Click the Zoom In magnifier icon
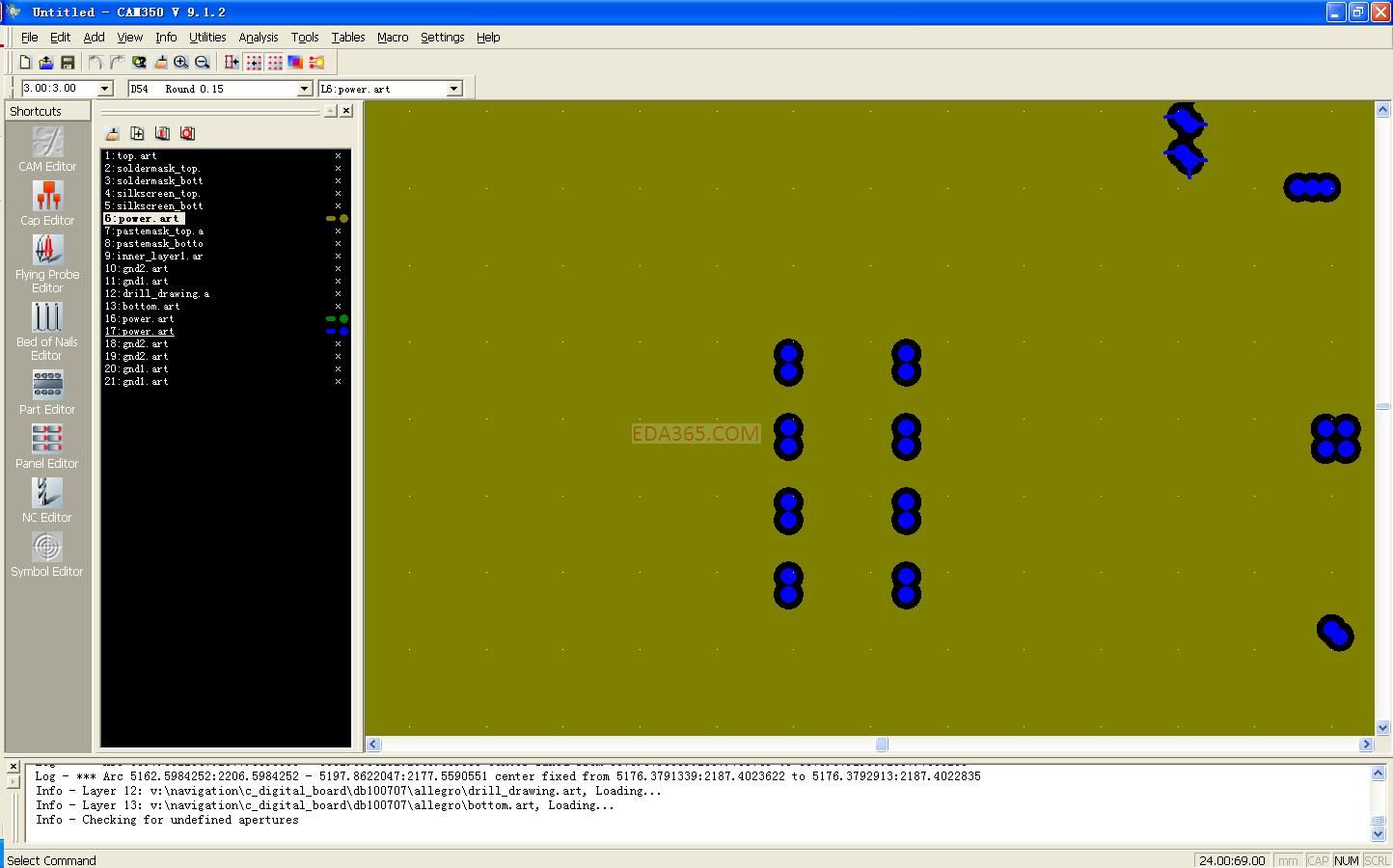Screen dimensions: 1393x868 [181, 63]
